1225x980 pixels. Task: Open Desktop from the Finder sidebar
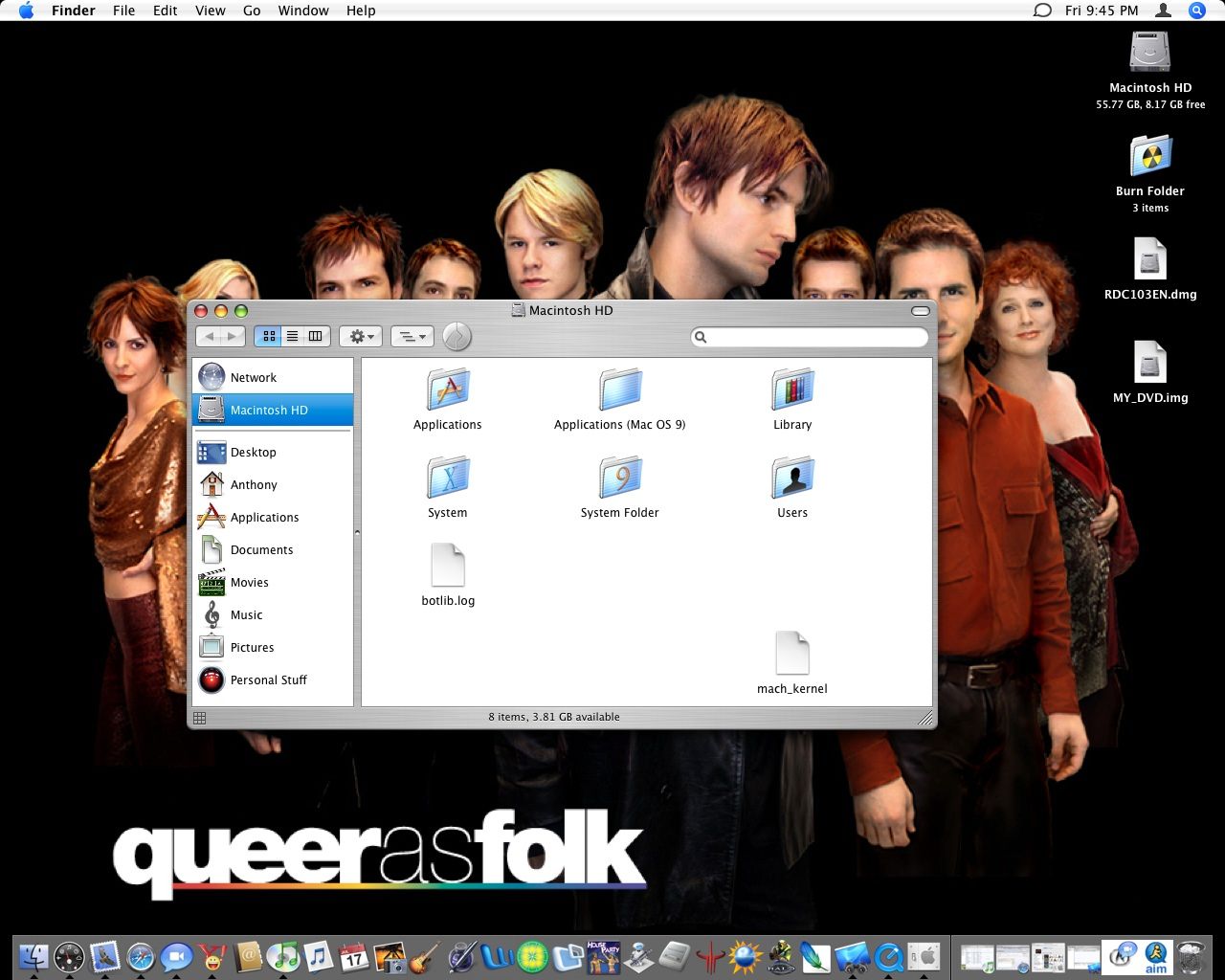pos(273,452)
